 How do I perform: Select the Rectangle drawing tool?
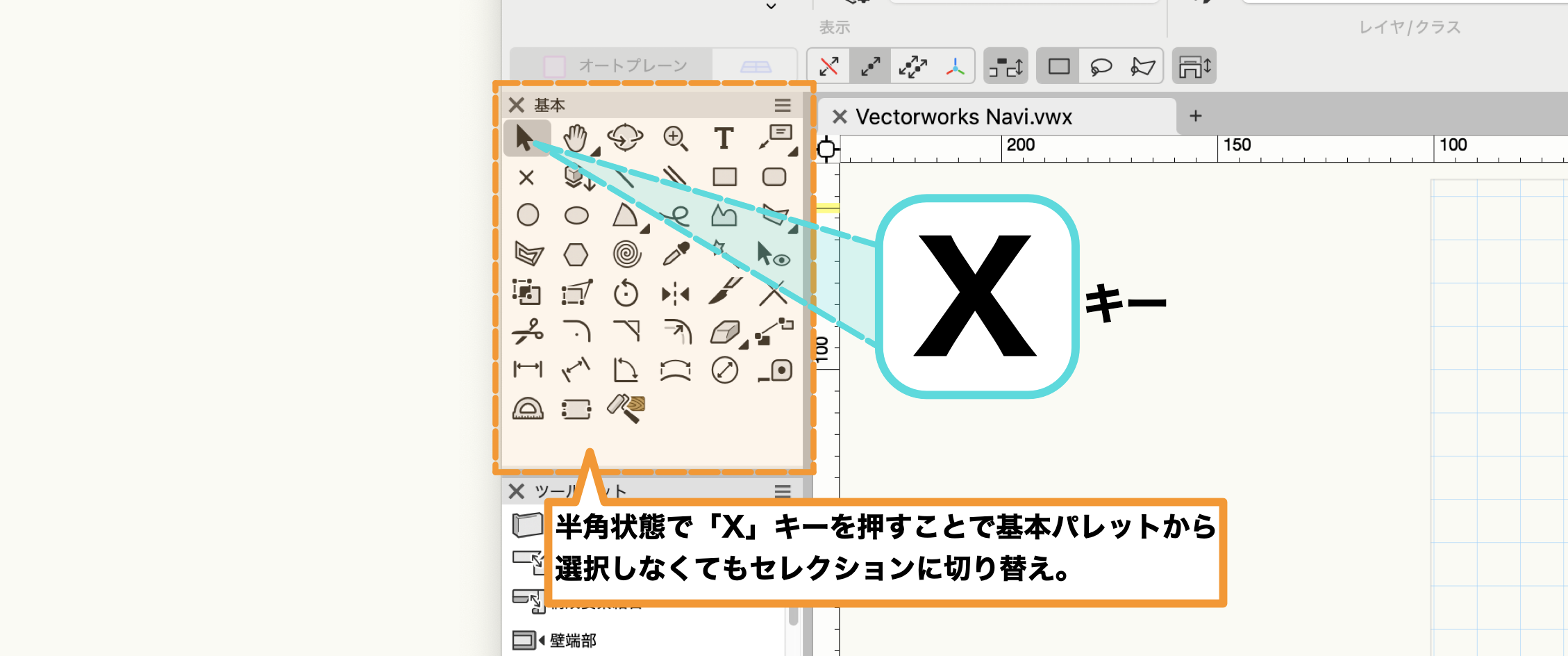[x=724, y=177]
